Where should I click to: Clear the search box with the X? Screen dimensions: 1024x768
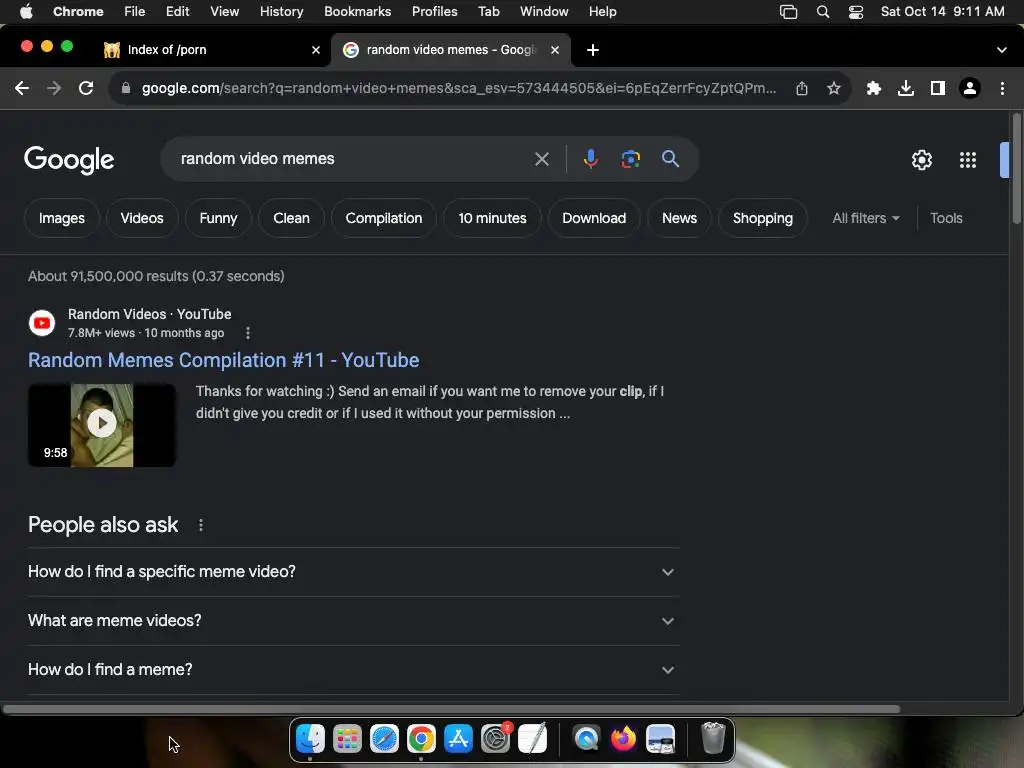541,159
